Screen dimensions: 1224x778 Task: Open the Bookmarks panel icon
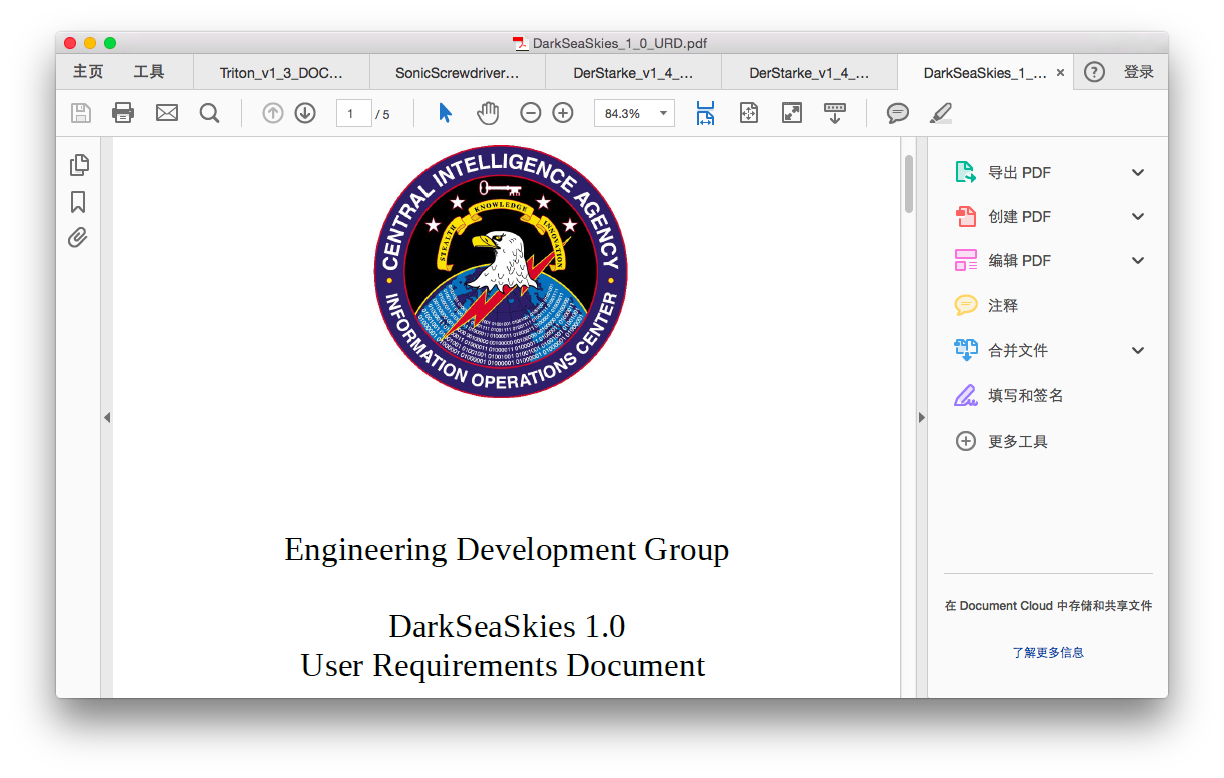(x=78, y=202)
